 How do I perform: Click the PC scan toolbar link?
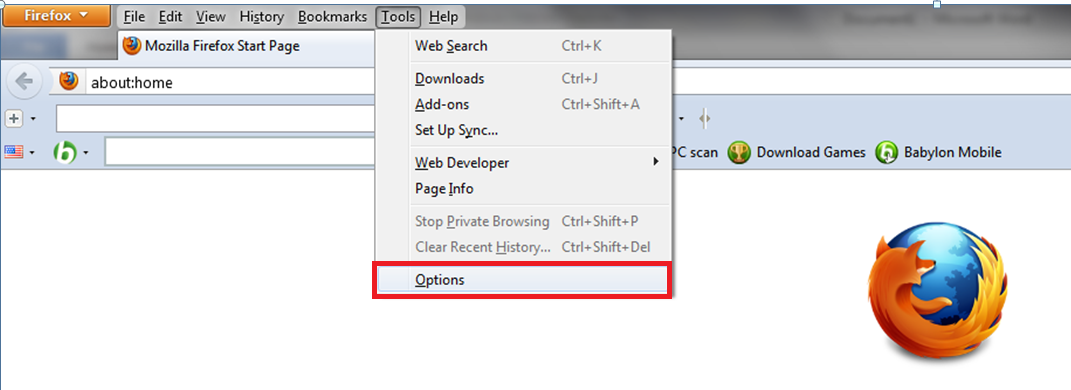[x=695, y=152]
